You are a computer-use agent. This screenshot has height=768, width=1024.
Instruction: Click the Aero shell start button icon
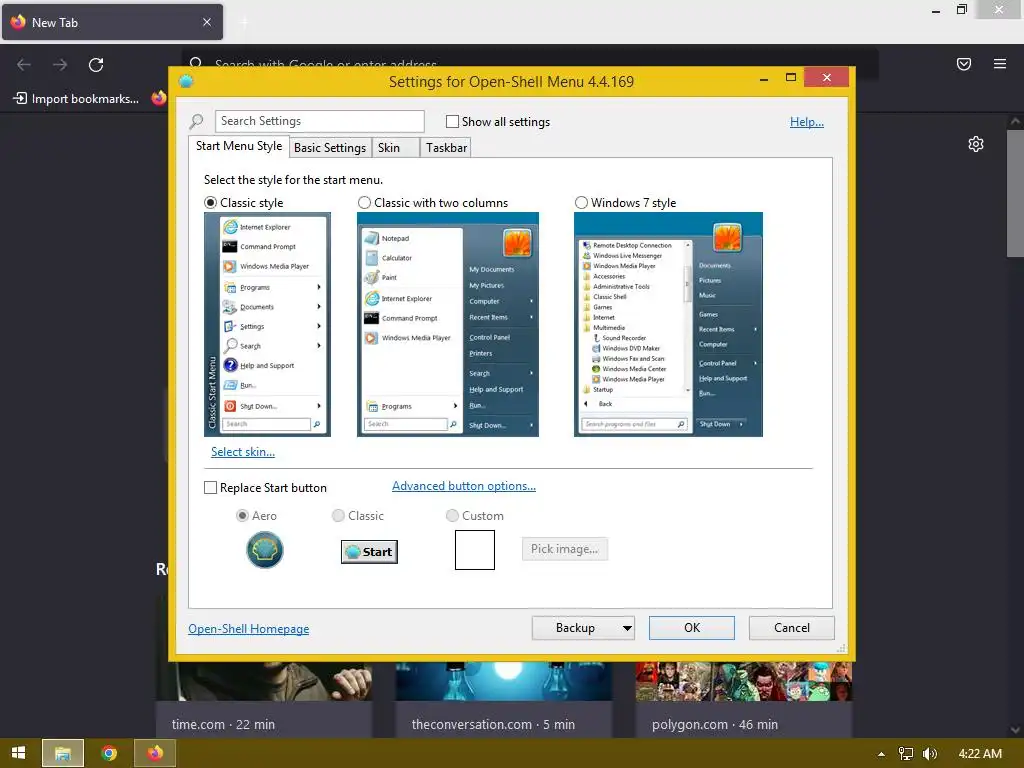pyautogui.click(x=264, y=550)
